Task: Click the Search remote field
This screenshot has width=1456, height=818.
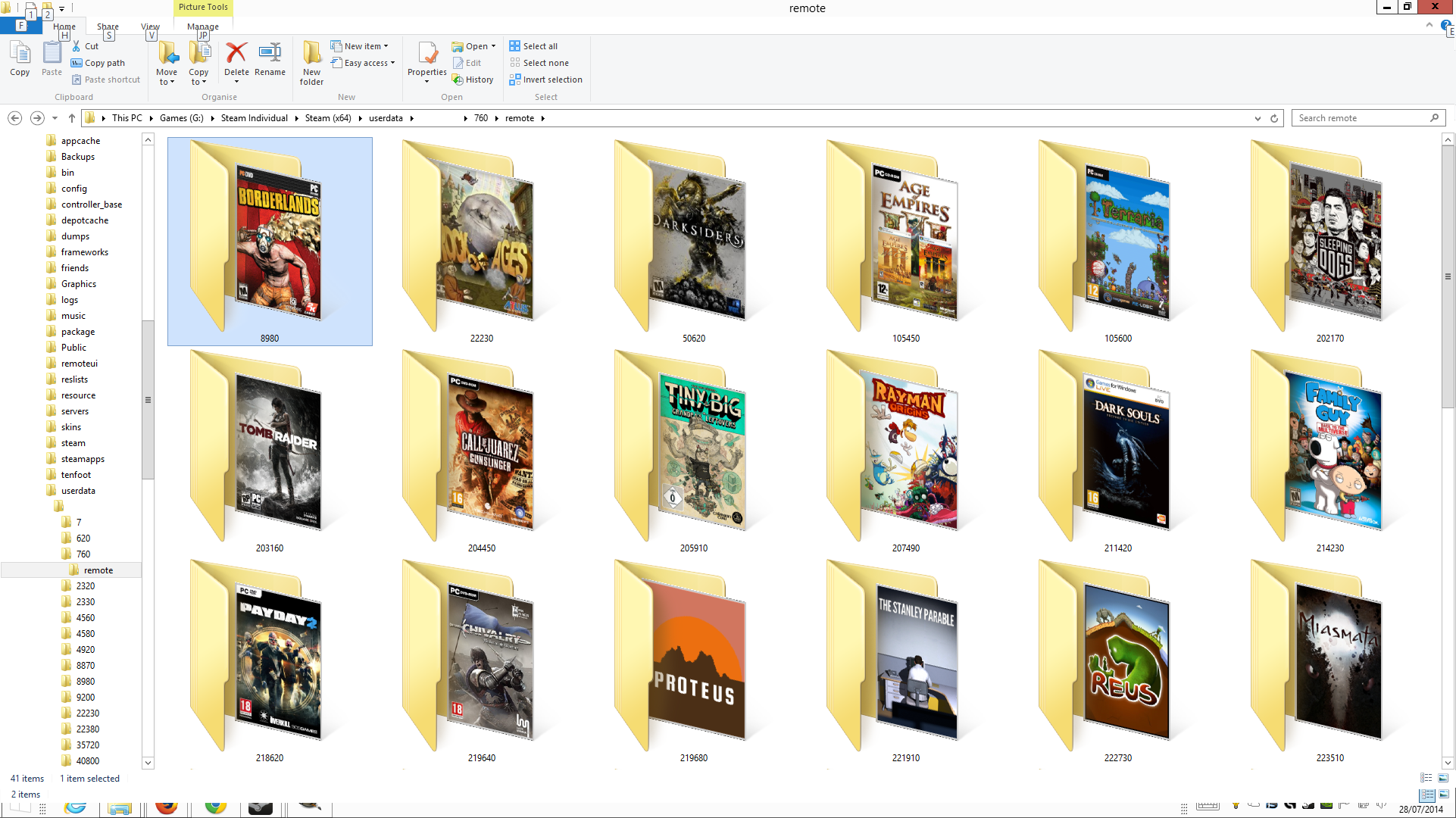Action: tap(1368, 118)
